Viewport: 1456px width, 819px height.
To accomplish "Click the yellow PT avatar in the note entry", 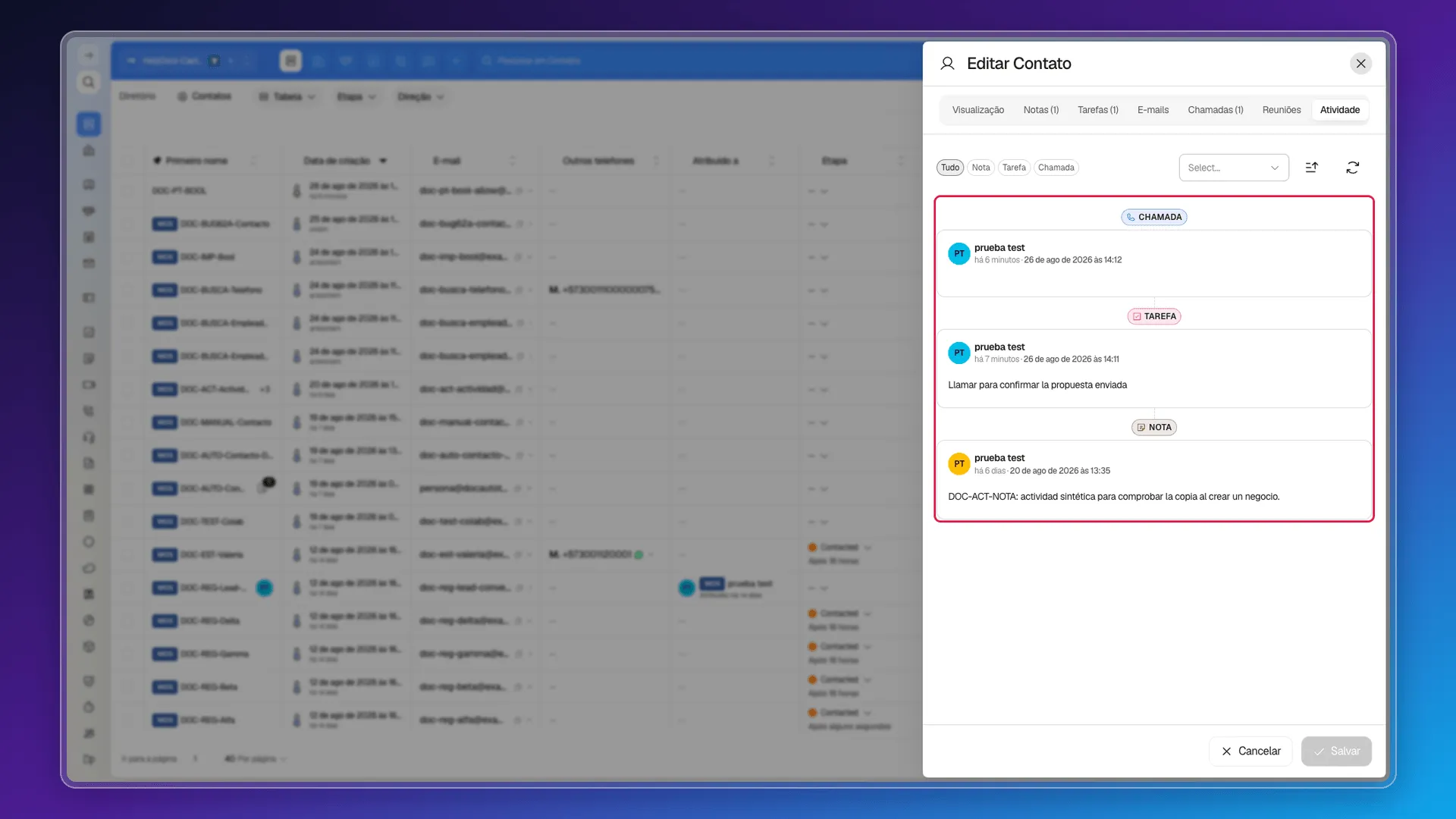I will click(x=959, y=463).
